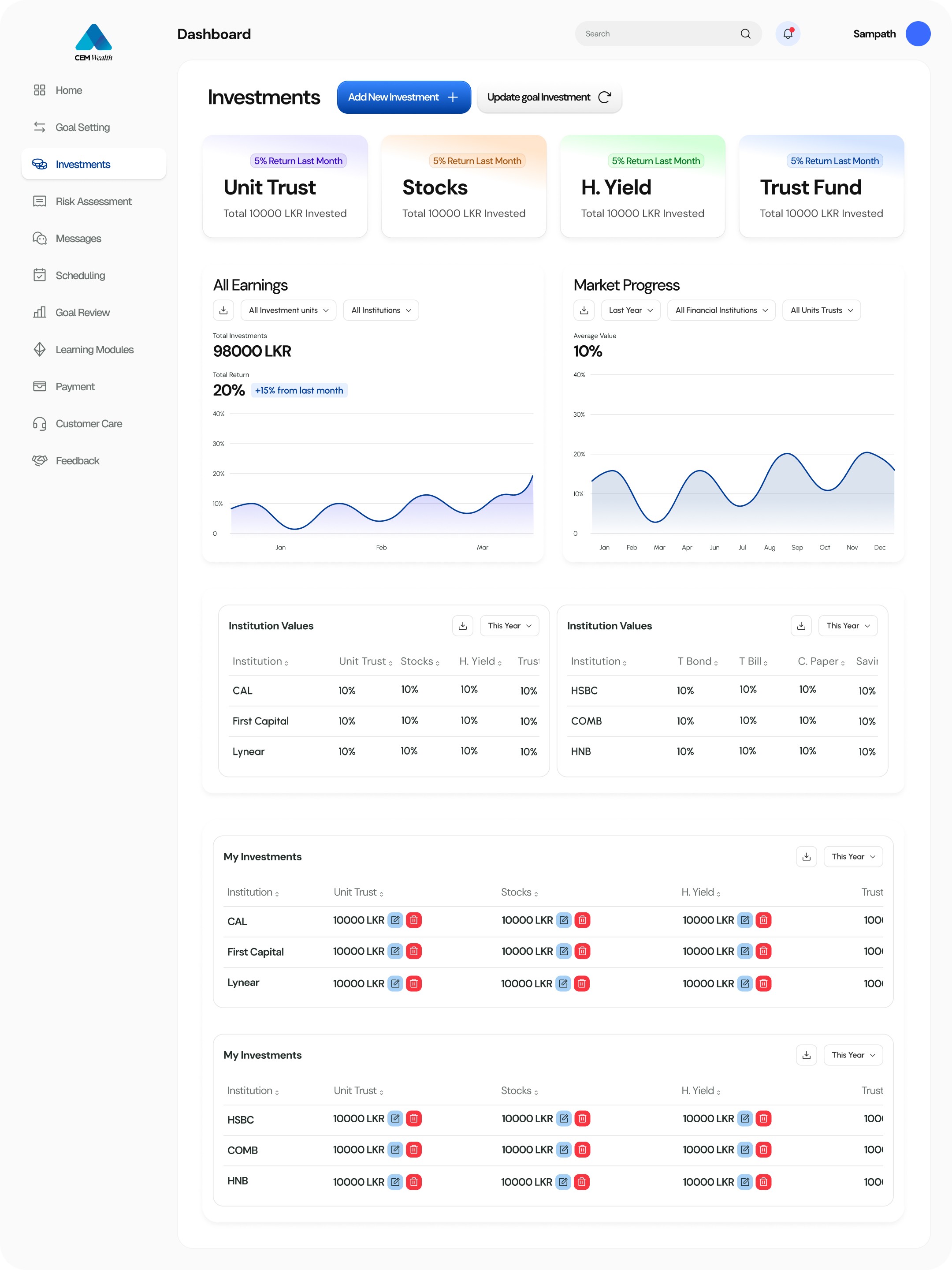Screen dimensions: 952x1270
Task: Click the Sampath profile avatar circle
Action: tap(918, 34)
